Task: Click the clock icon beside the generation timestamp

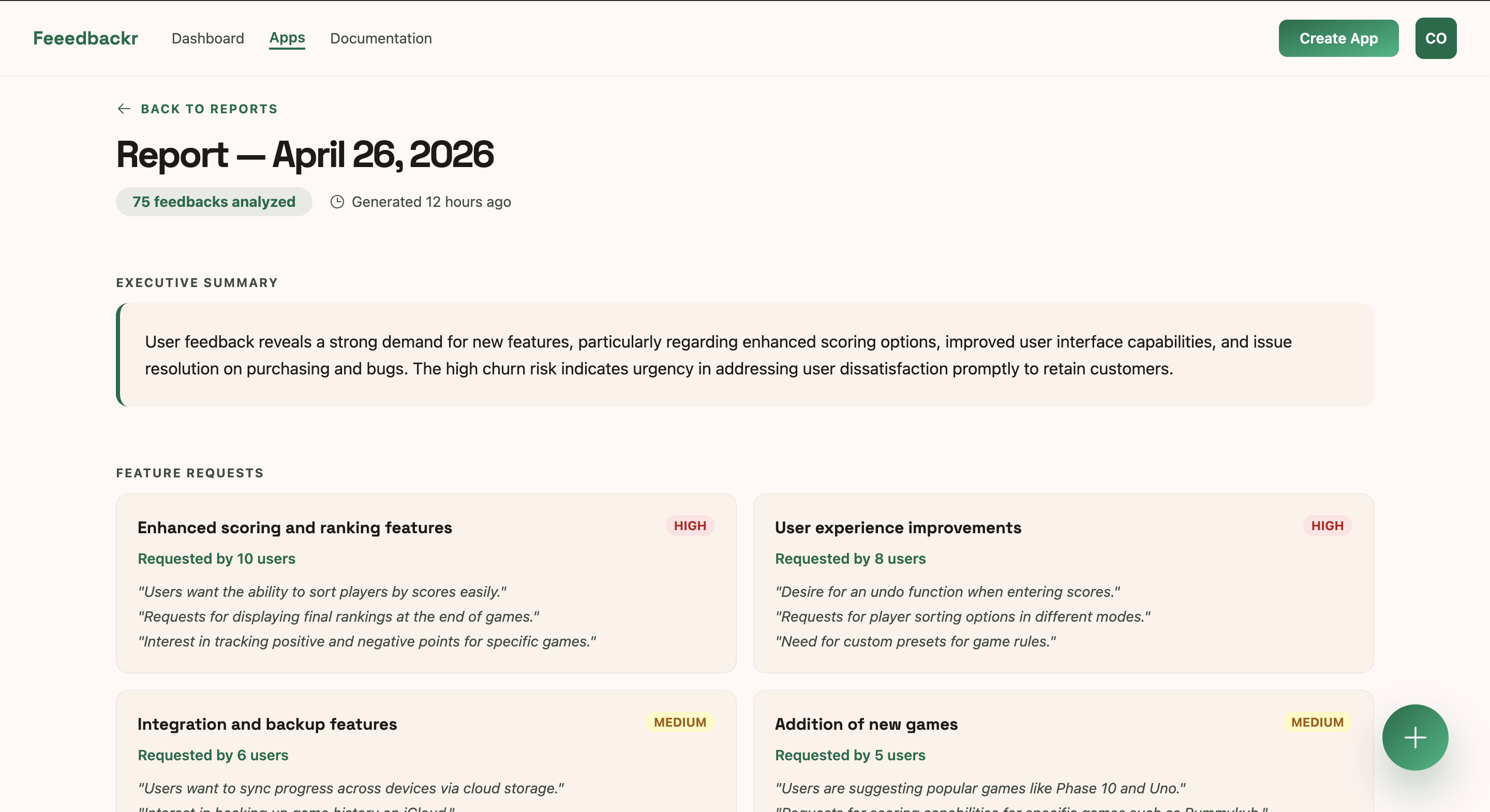Action: point(337,202)
